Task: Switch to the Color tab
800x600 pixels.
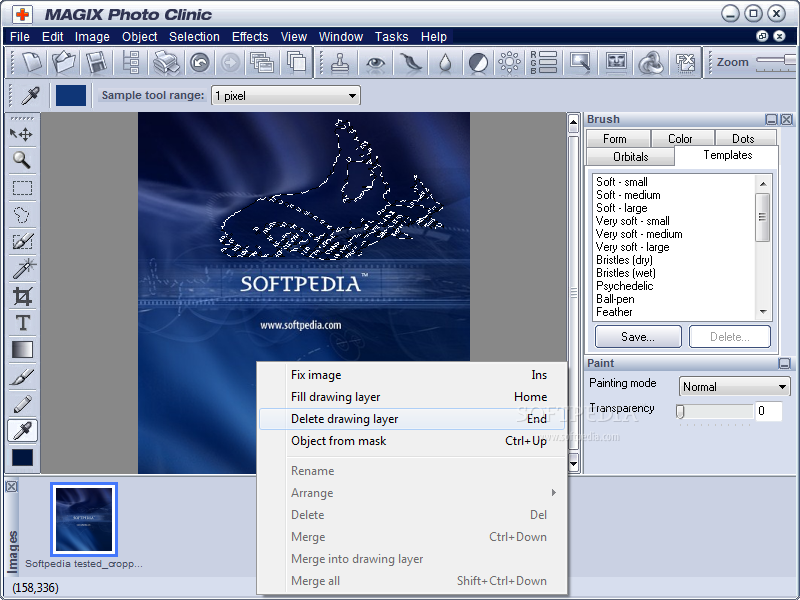Action: [683, 139]
